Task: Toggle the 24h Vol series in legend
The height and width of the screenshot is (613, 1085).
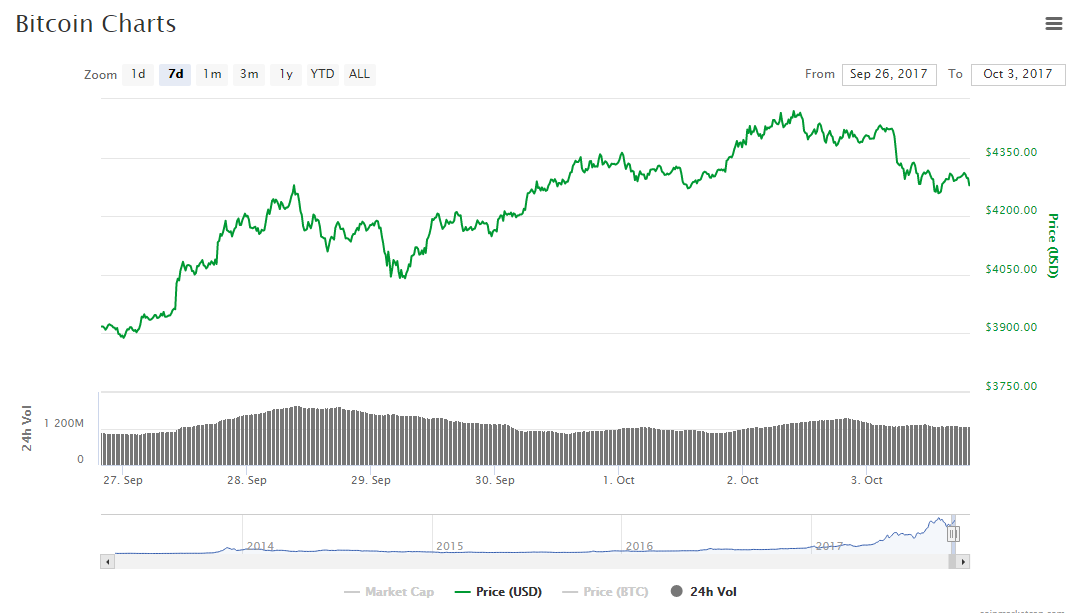Action: click(704, 592)
